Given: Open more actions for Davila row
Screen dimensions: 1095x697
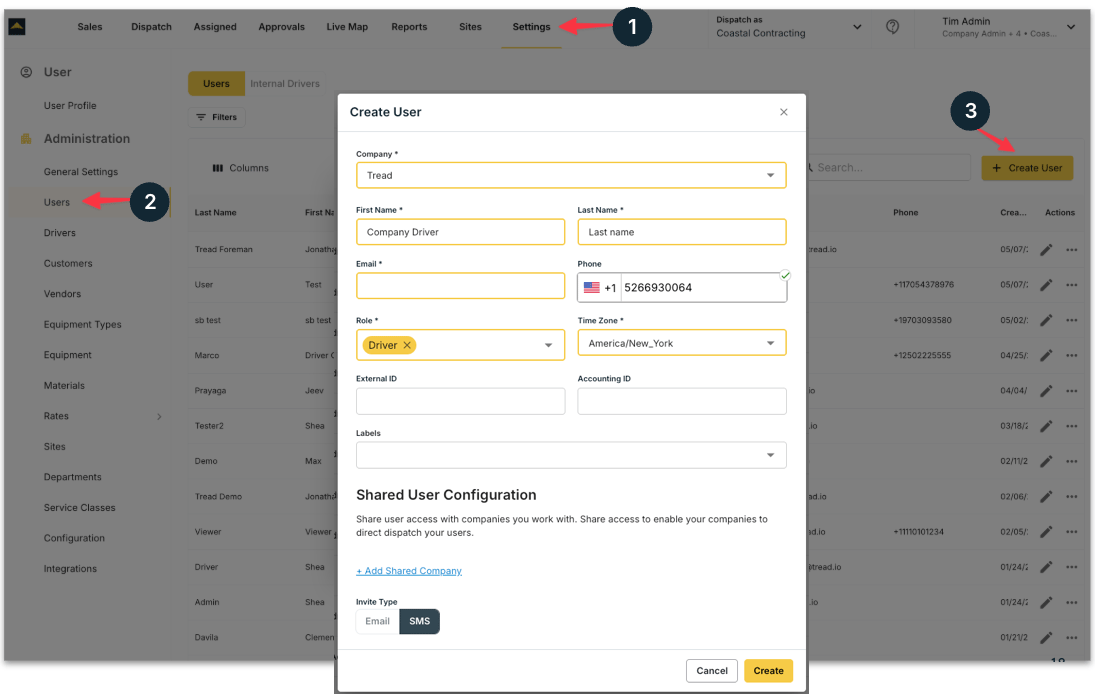Looking at the screenshot, I should [1071, 638].
